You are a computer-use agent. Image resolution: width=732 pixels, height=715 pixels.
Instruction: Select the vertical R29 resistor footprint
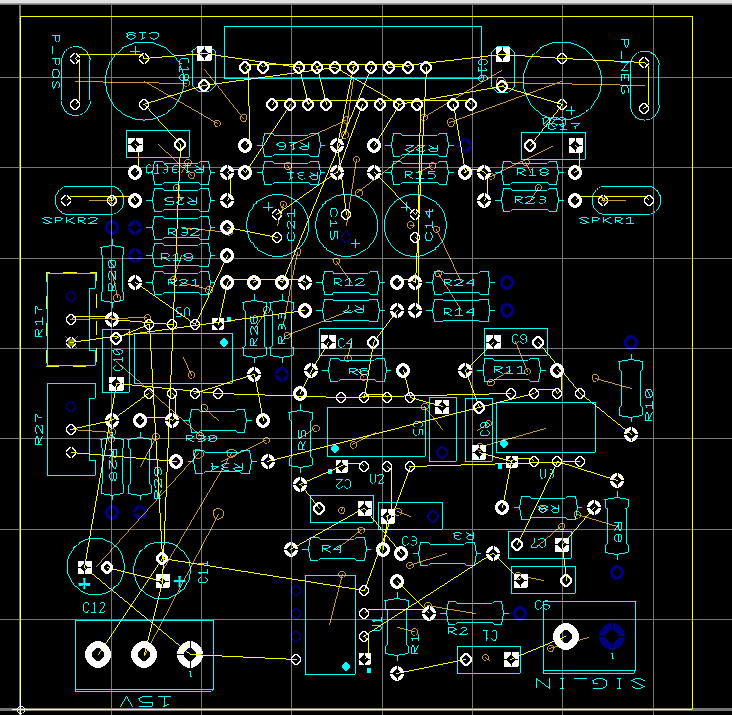(140, 466)
